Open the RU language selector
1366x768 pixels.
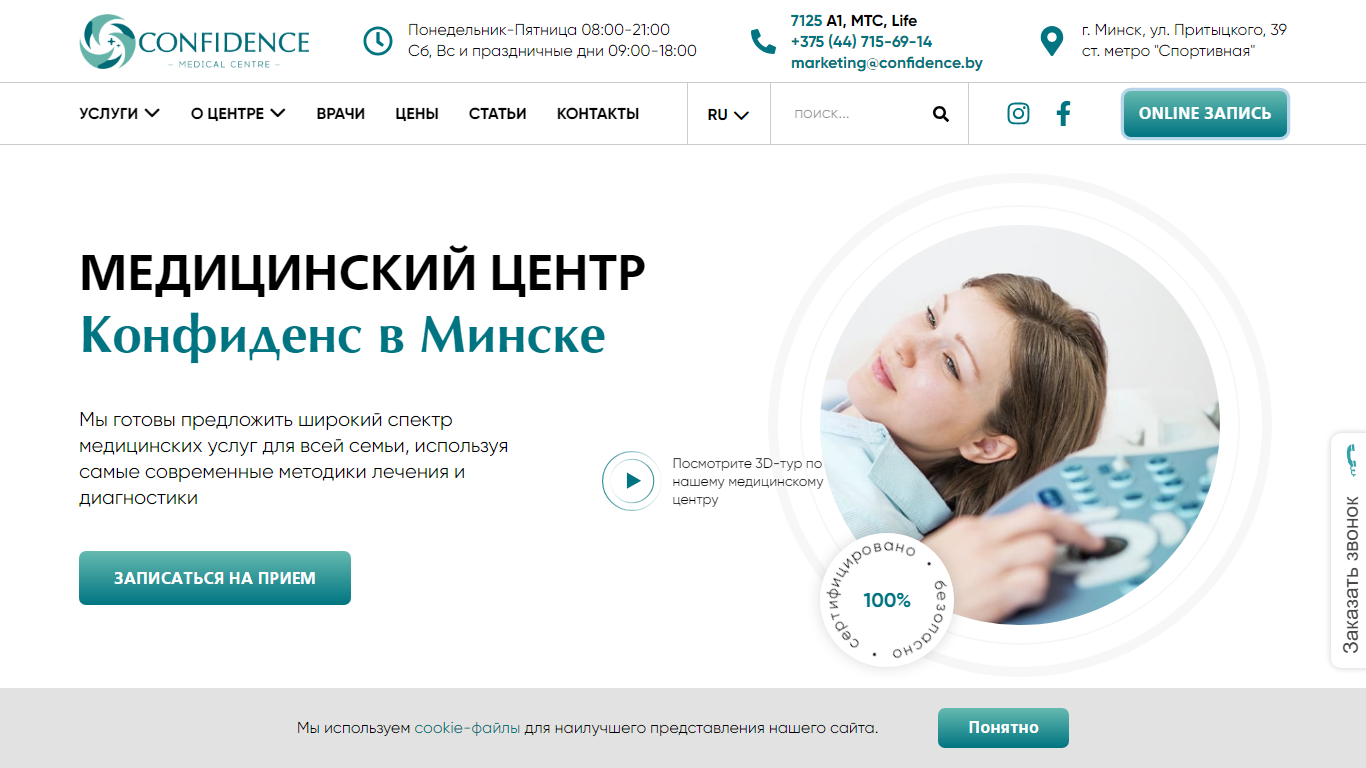(728, 115)
